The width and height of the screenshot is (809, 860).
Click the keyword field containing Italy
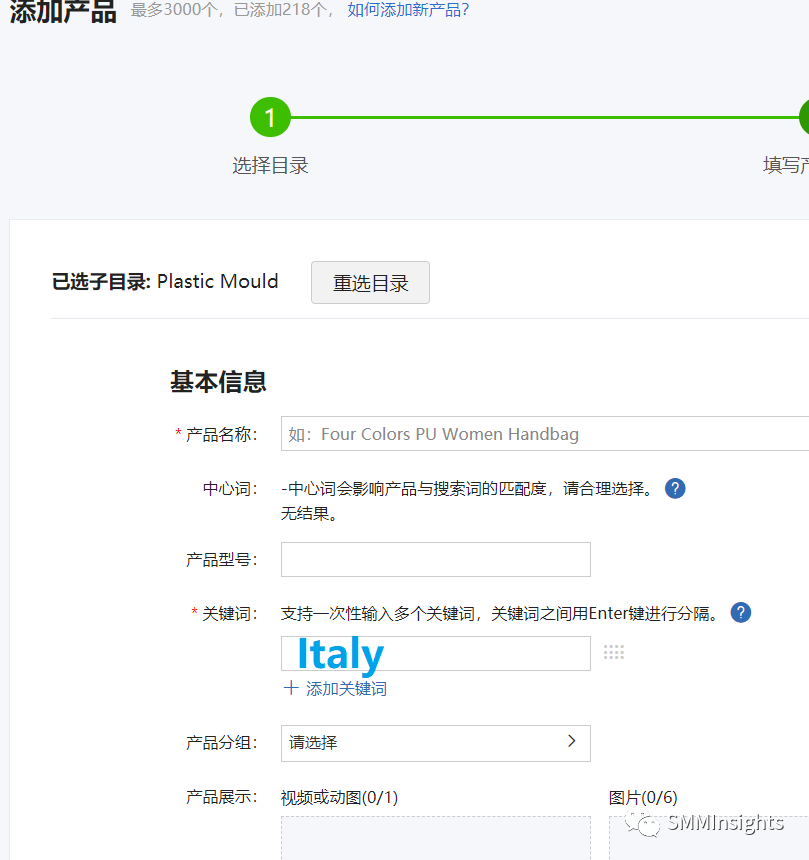(435, 654)
